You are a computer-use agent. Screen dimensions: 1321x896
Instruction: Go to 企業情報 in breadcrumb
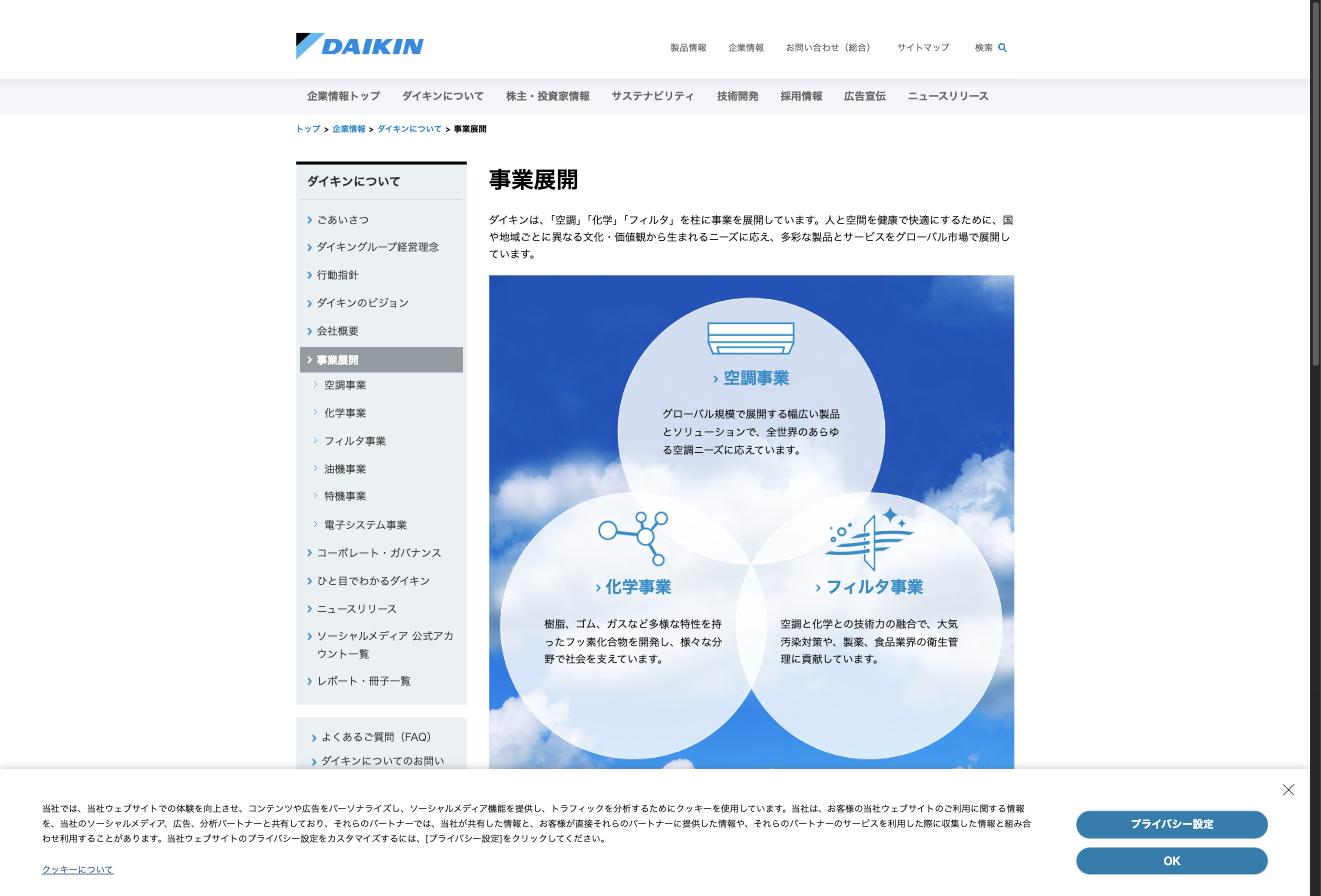point(349,129)
